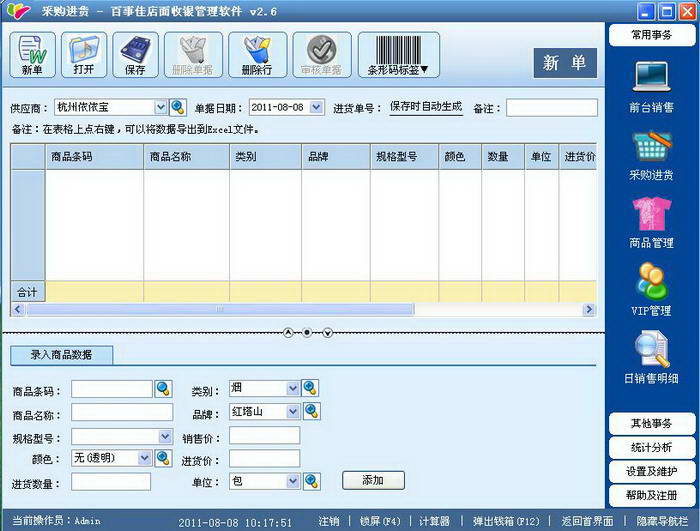Screen dimensions: 700x531
Task: Open 商品管理 shirt icon in sidebar
Action: click(x=651, y=223)
